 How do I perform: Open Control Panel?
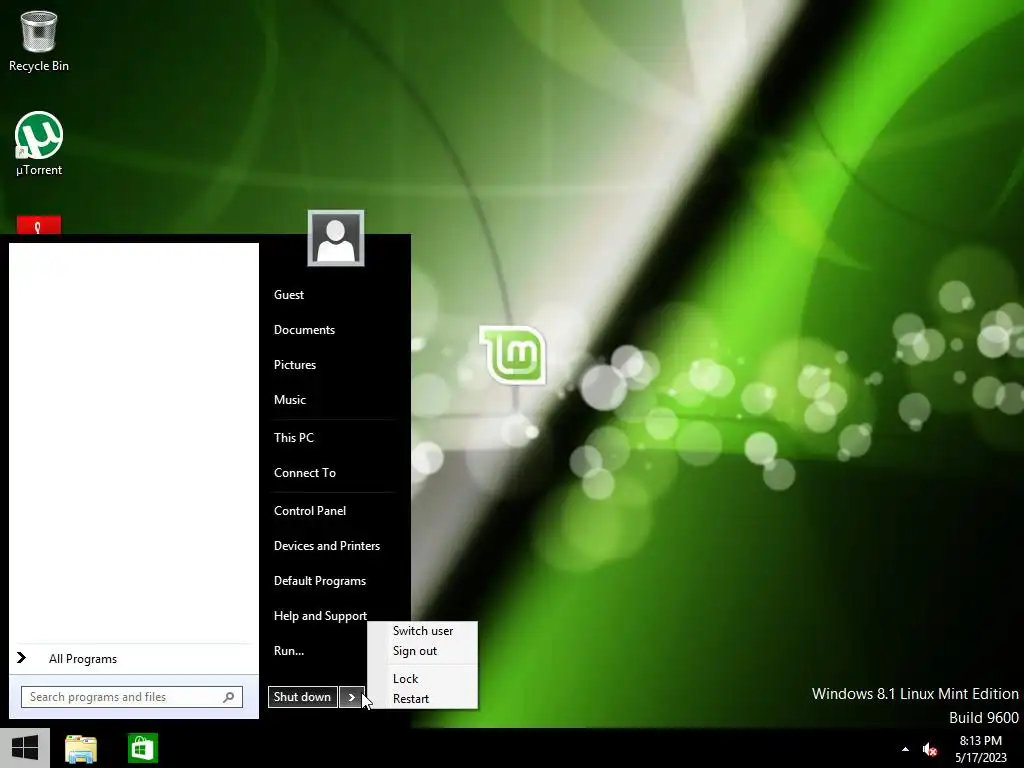[310, 511]
